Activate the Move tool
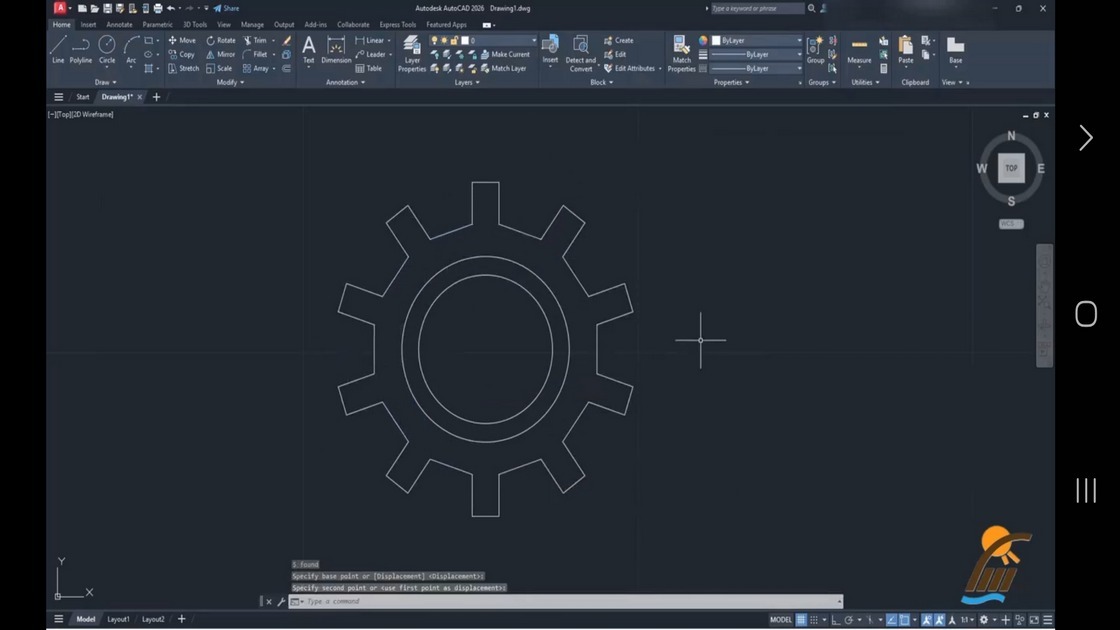Screen dimensions: 1120x630 181,41
